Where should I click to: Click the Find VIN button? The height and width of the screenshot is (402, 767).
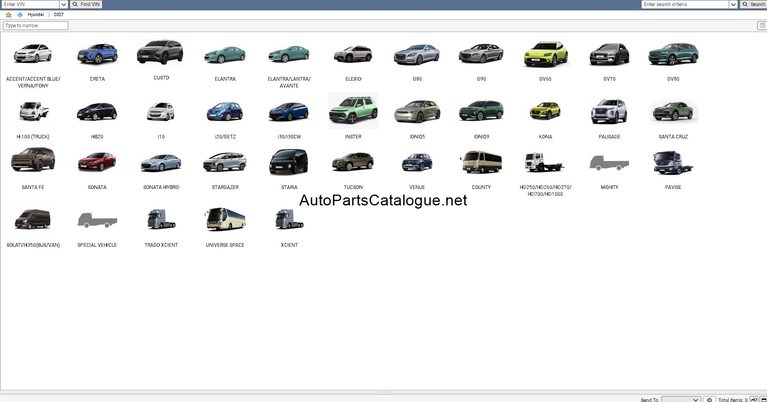click(86, 4)
